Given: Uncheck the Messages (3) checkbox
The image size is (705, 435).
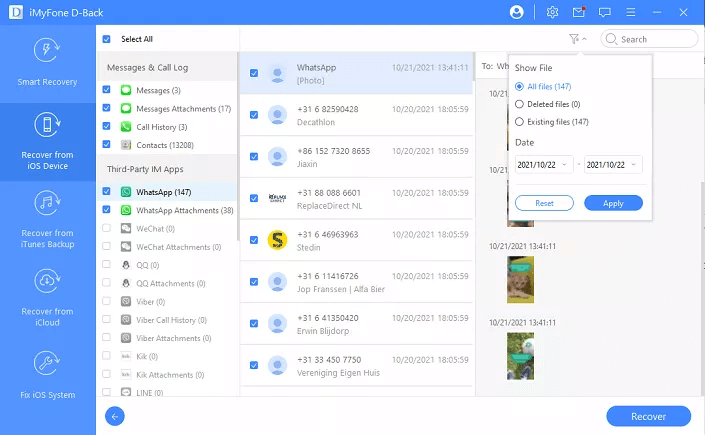Looking at the screenshot, I should [x=107, y=90].
